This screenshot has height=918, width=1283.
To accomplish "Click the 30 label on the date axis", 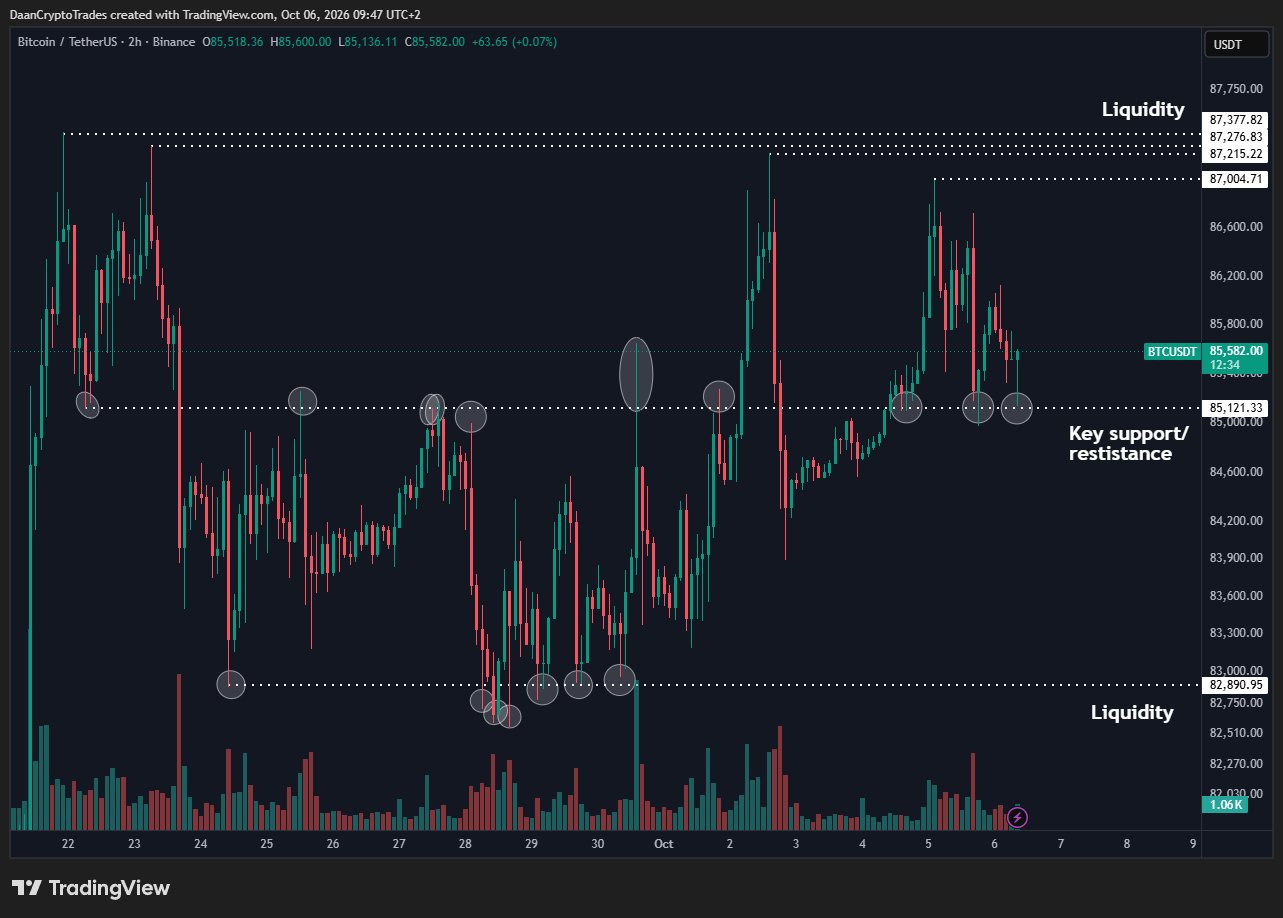I will (597, 843).
